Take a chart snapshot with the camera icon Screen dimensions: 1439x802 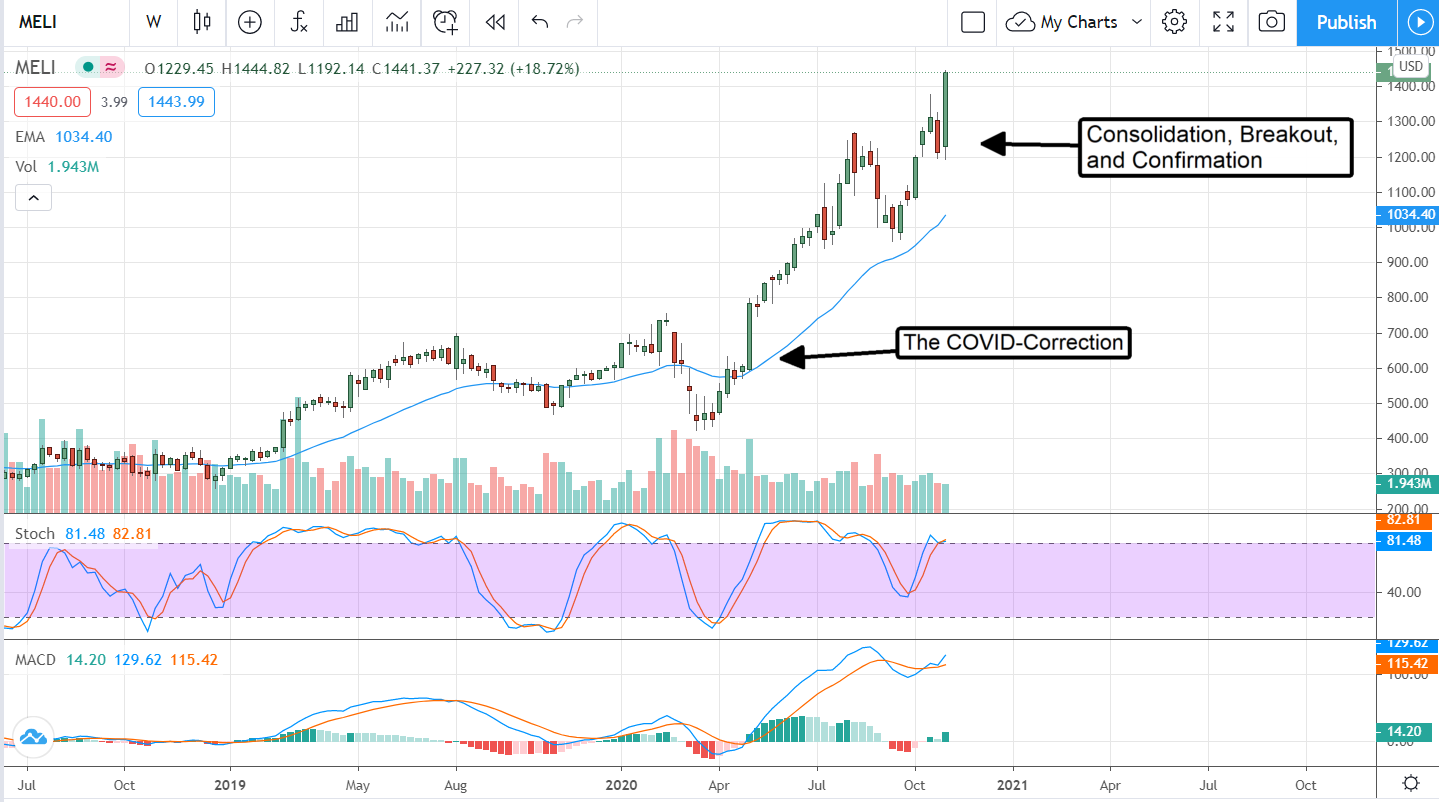point(1272,22)
